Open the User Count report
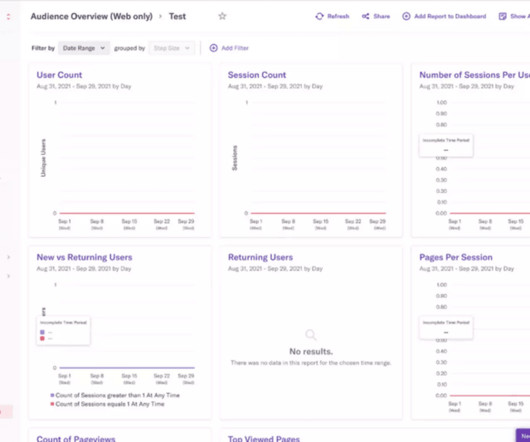 (x=59, y=75)
